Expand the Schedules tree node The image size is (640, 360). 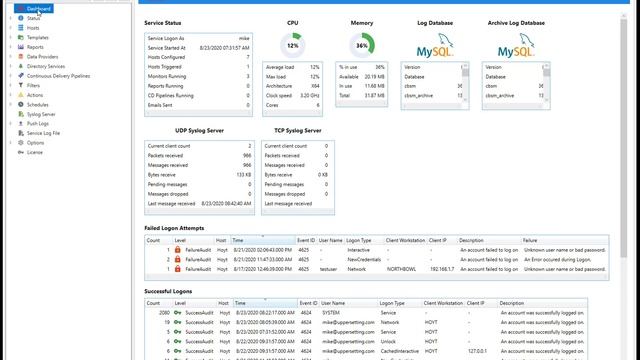11,104
